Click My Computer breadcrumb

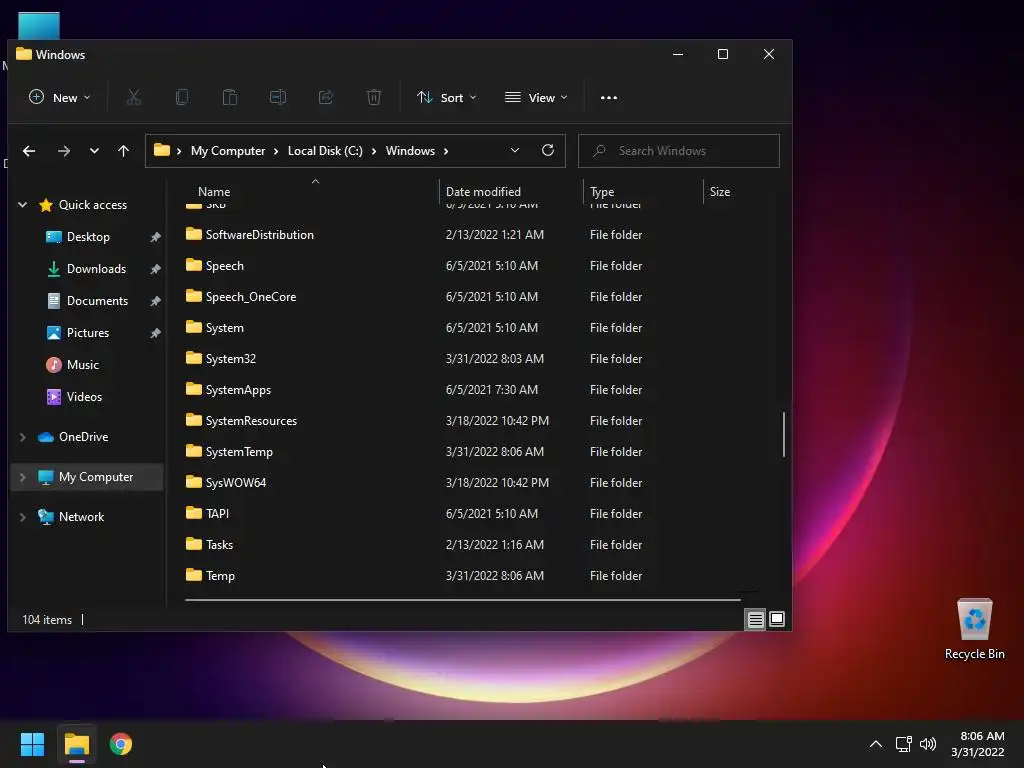coord(228,151)
